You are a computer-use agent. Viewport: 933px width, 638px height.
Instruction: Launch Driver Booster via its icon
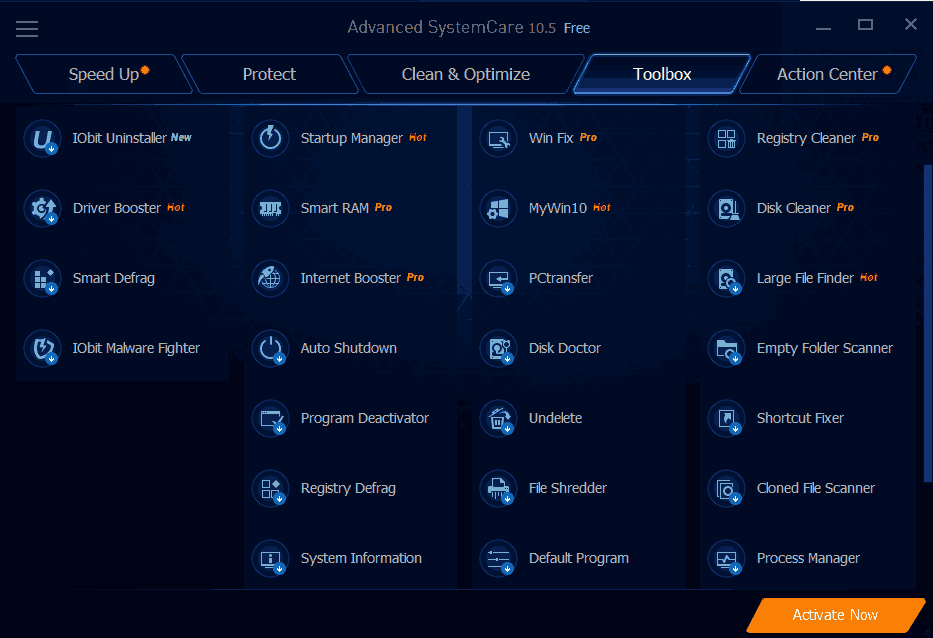pos(43,208)
